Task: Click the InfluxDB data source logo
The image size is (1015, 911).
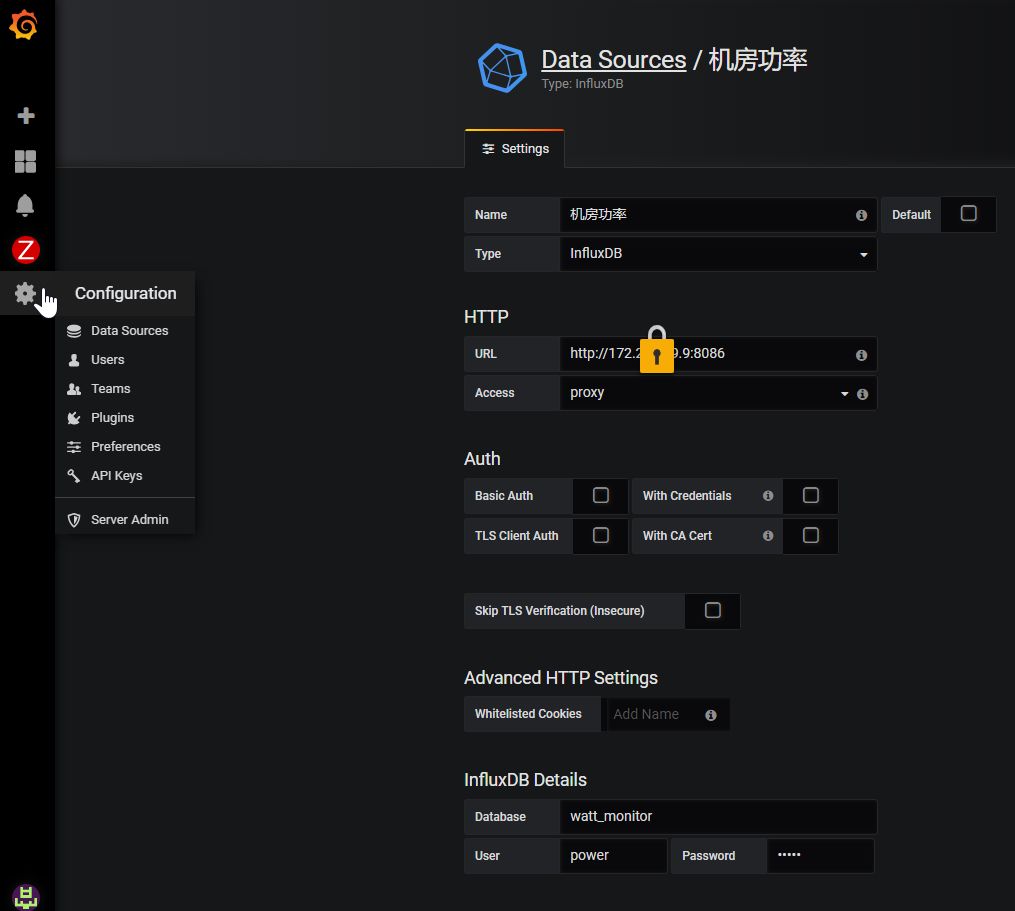Action: [x=502, y=68]
